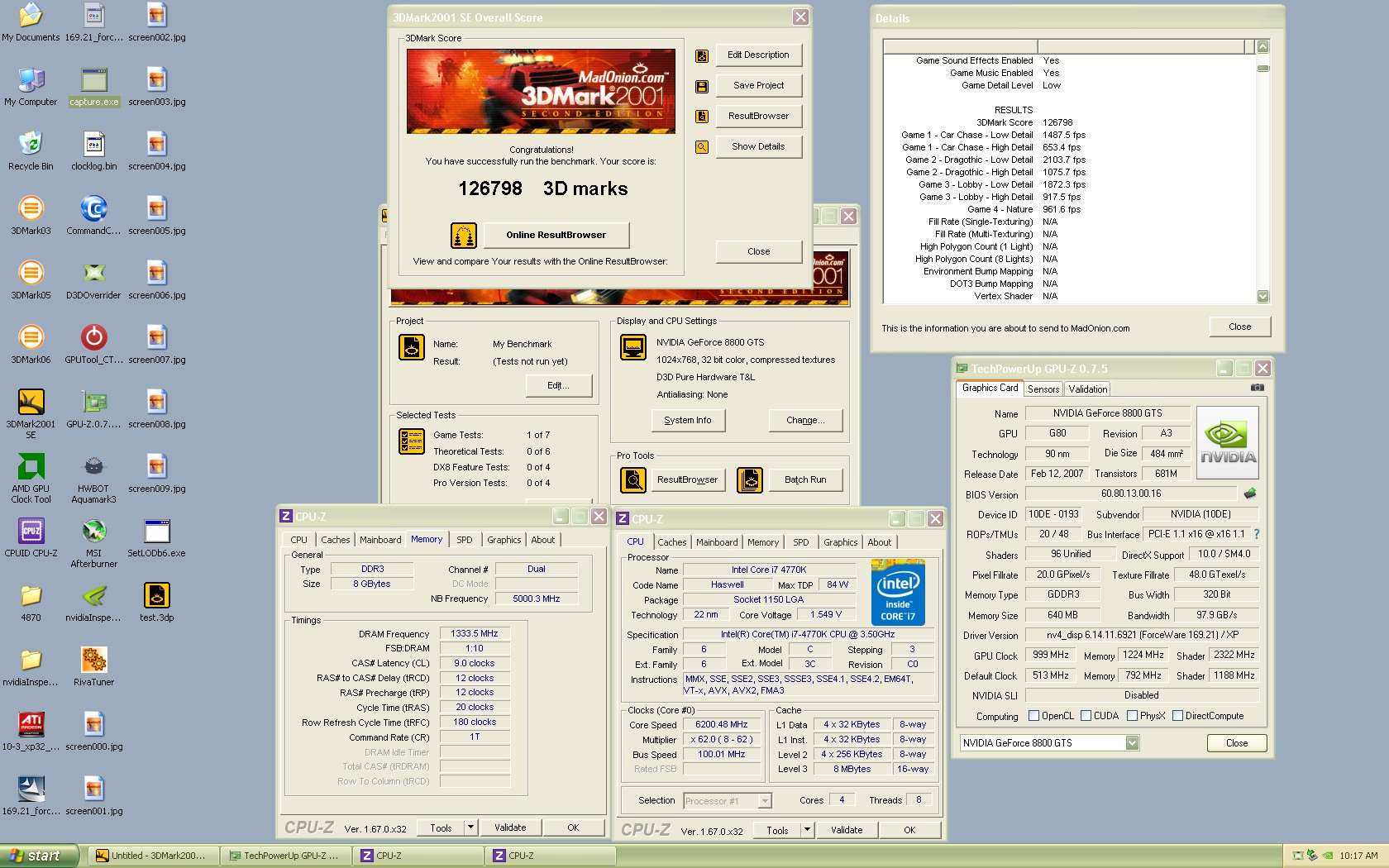Click the Online ResultBrowser button

[556, 235]
